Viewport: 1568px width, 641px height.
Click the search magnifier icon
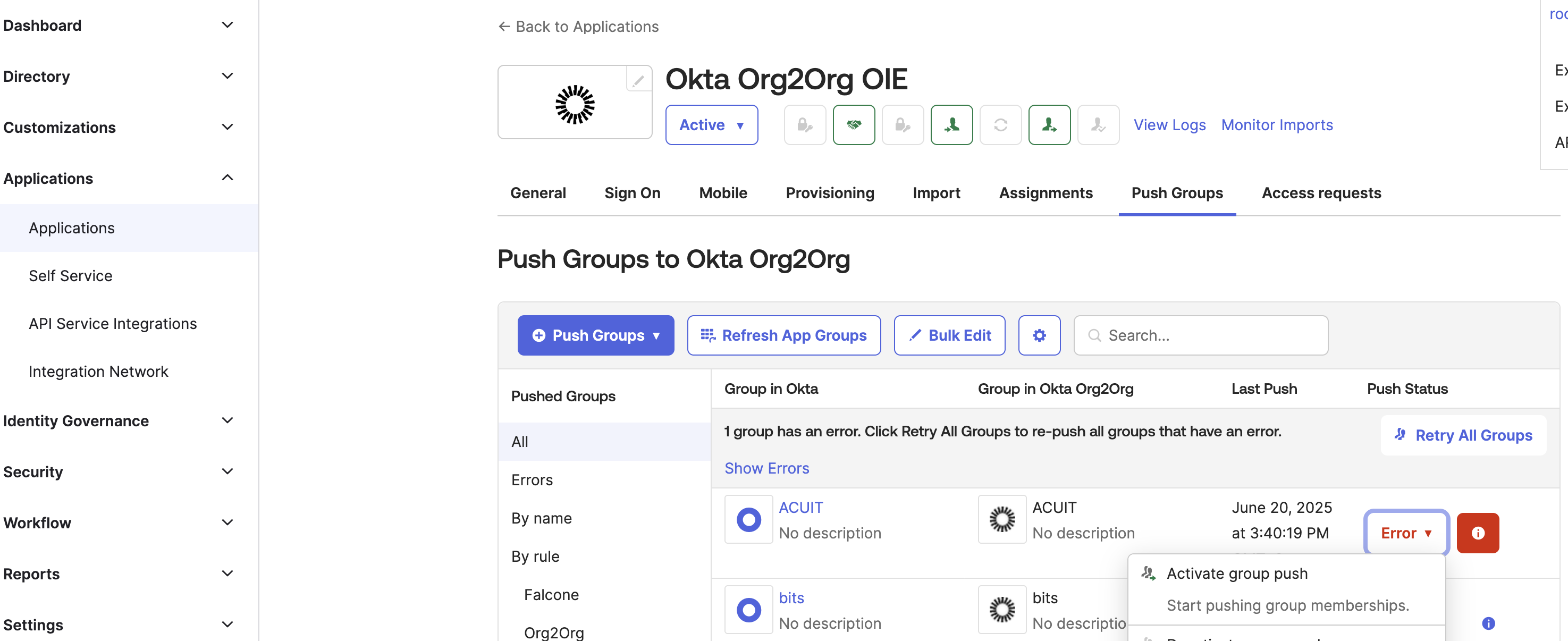tap(1094, 335)
